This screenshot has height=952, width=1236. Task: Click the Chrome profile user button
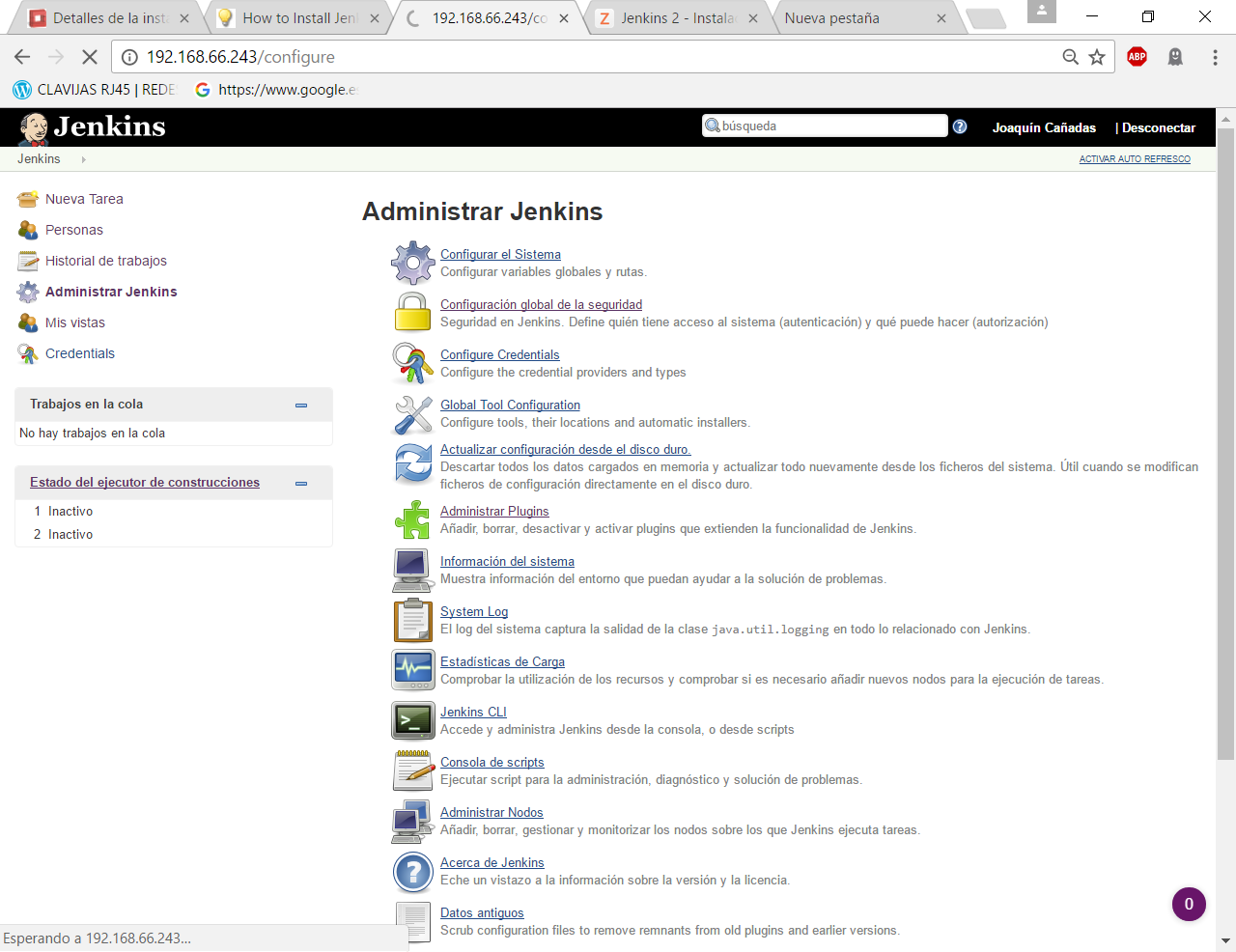(1041, 12)
